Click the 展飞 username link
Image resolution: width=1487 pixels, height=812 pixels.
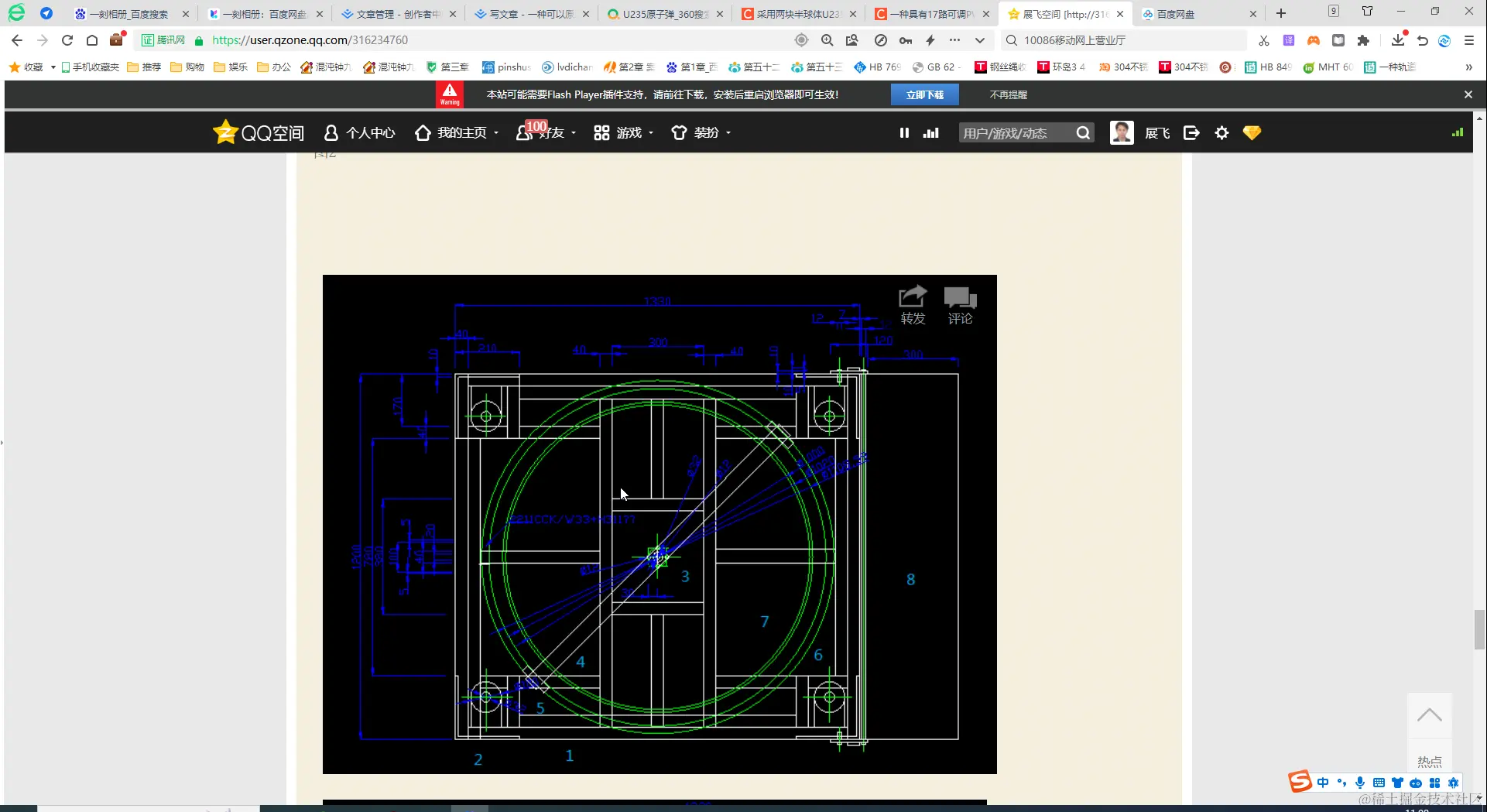click(x=1157, y=133)
